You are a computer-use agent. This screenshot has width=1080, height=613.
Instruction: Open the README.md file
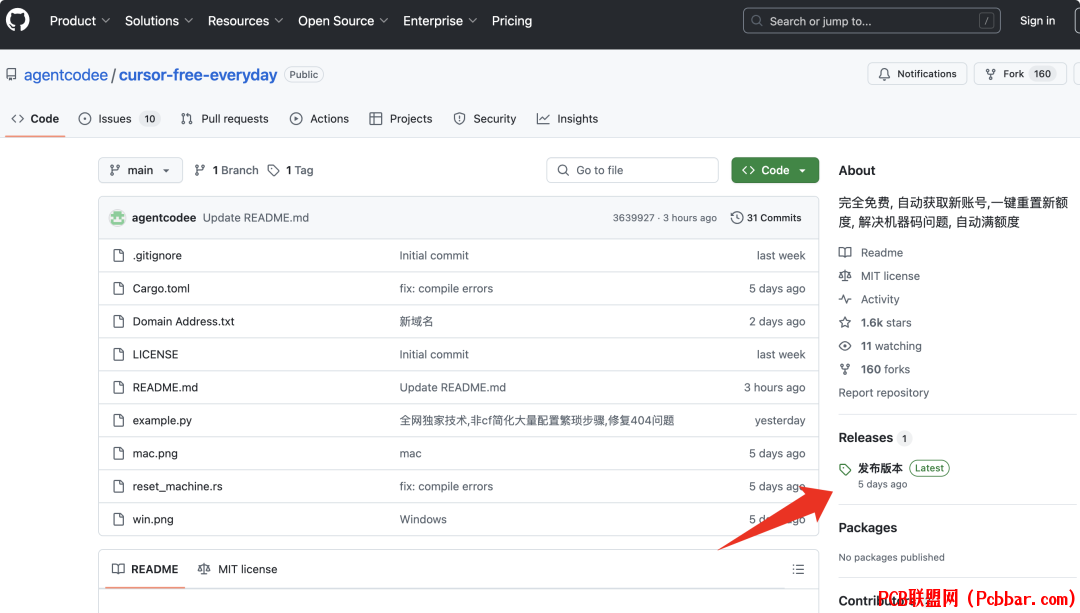tap(165, 388)
